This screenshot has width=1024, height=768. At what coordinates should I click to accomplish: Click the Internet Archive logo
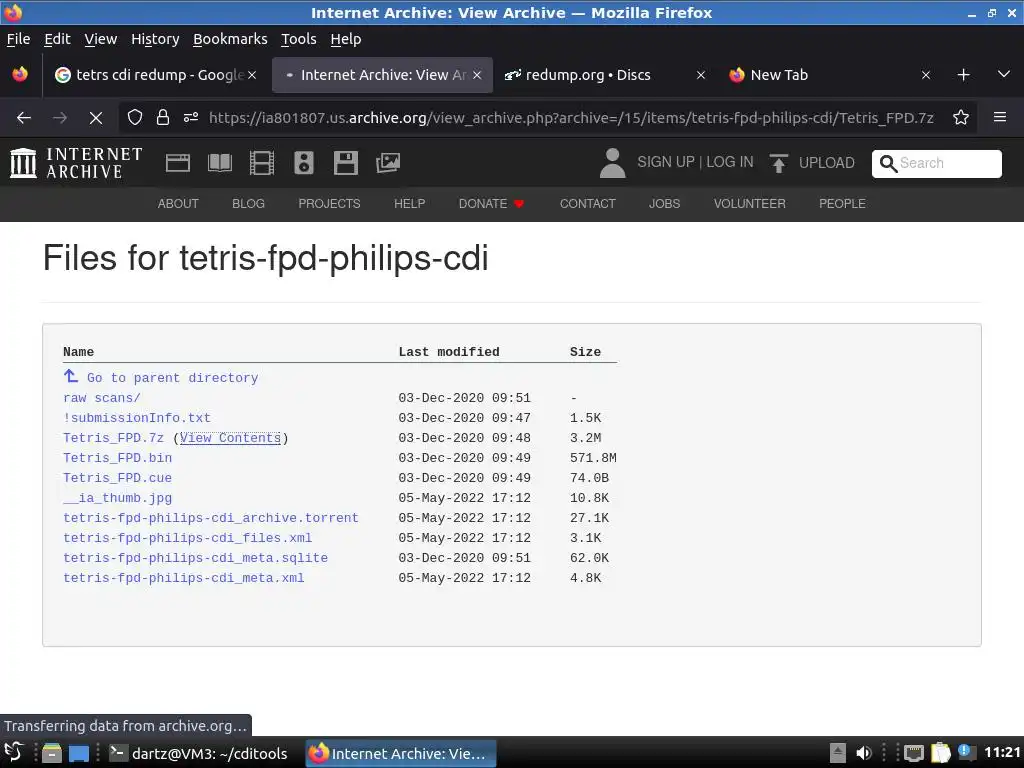coord(76,163)
